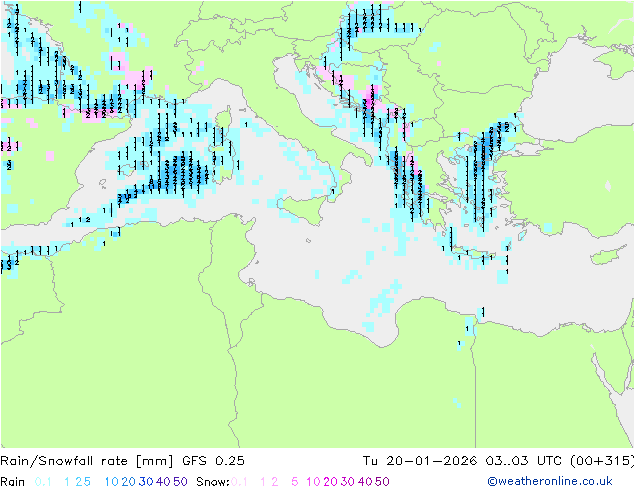634x490 pixels.
Task: Select the Snow legend 50 value
Action: click(382, 482)
